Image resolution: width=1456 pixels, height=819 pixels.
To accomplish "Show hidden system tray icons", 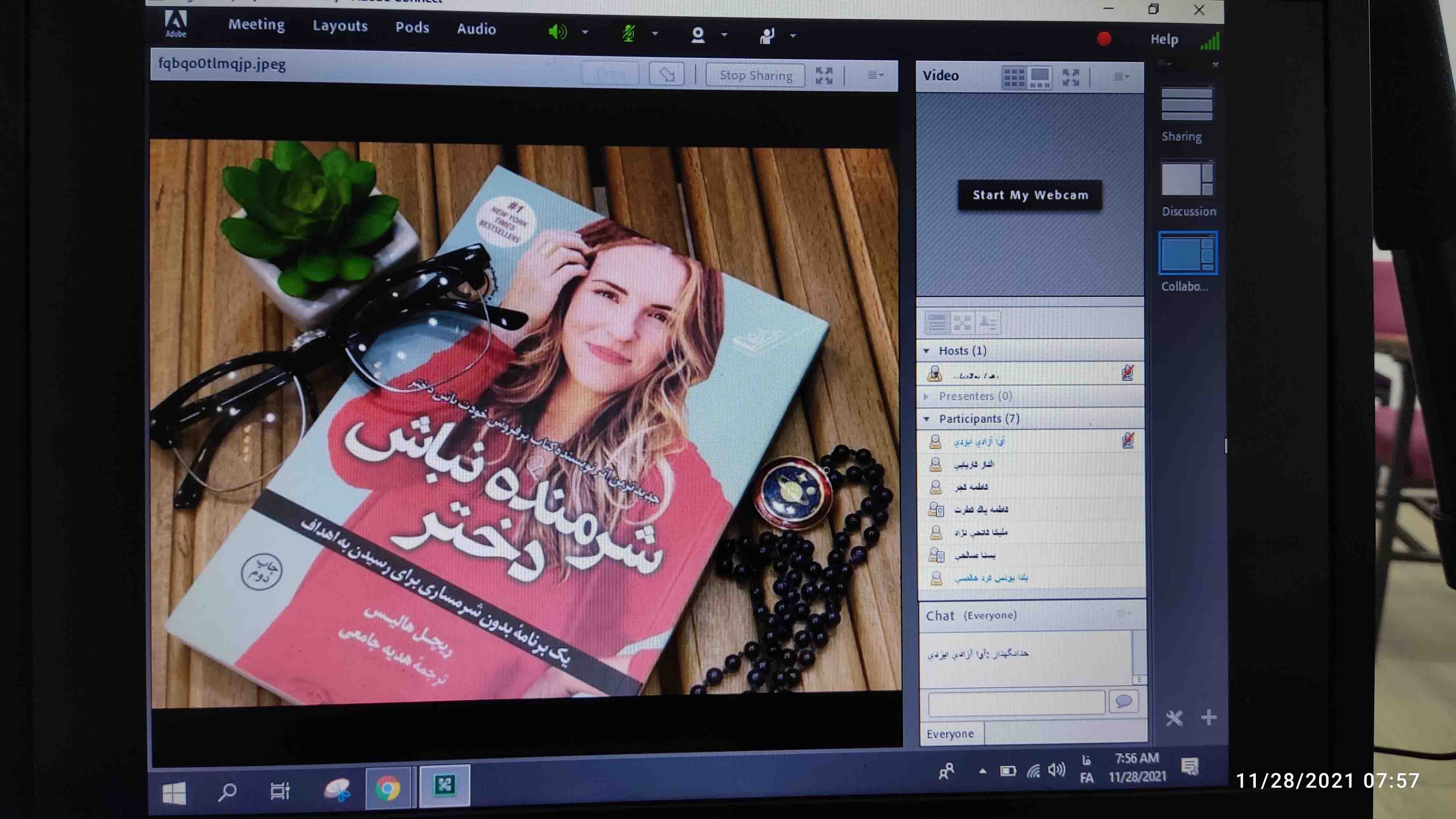I will 982,771.
